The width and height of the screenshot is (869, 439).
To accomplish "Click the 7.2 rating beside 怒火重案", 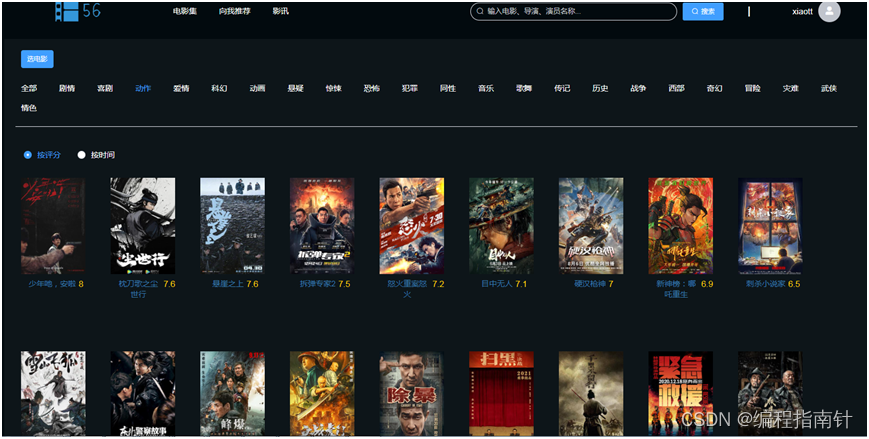I will [438, 284].
